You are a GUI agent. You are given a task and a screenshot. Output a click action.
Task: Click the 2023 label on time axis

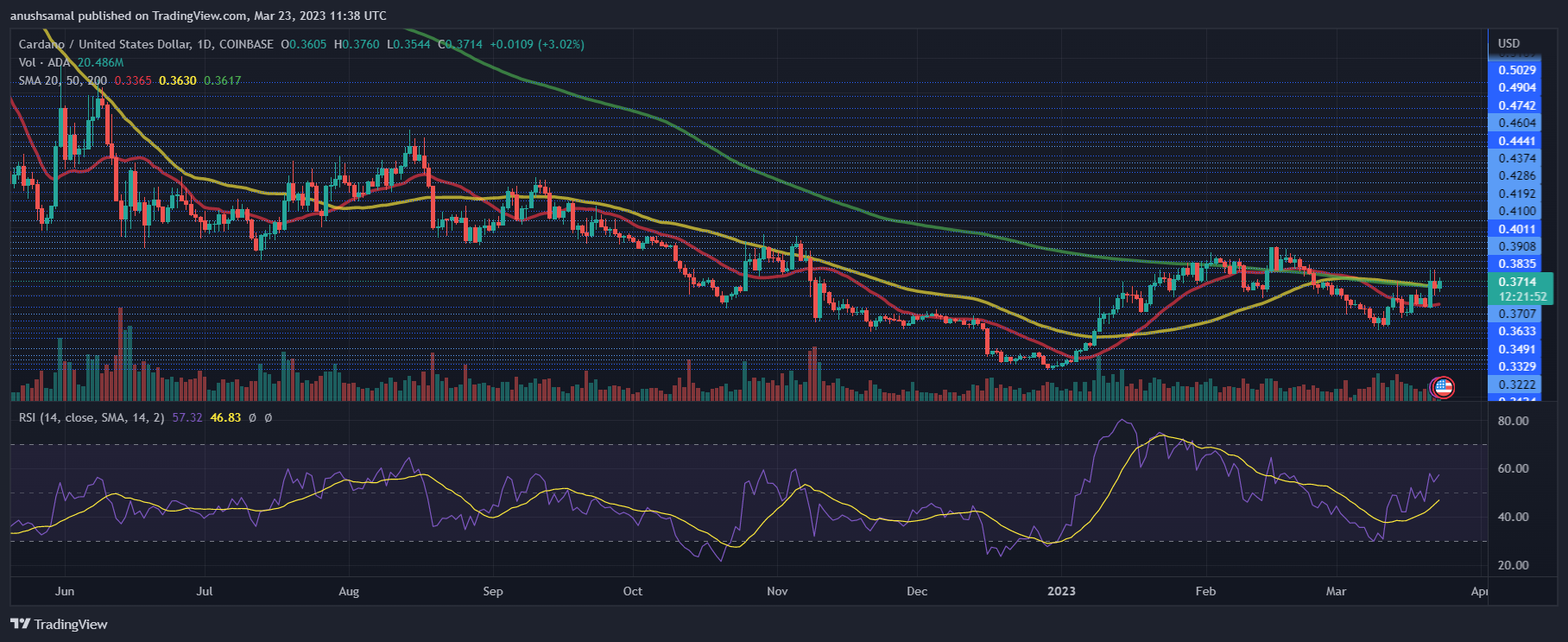click(x=1061, y=591)
